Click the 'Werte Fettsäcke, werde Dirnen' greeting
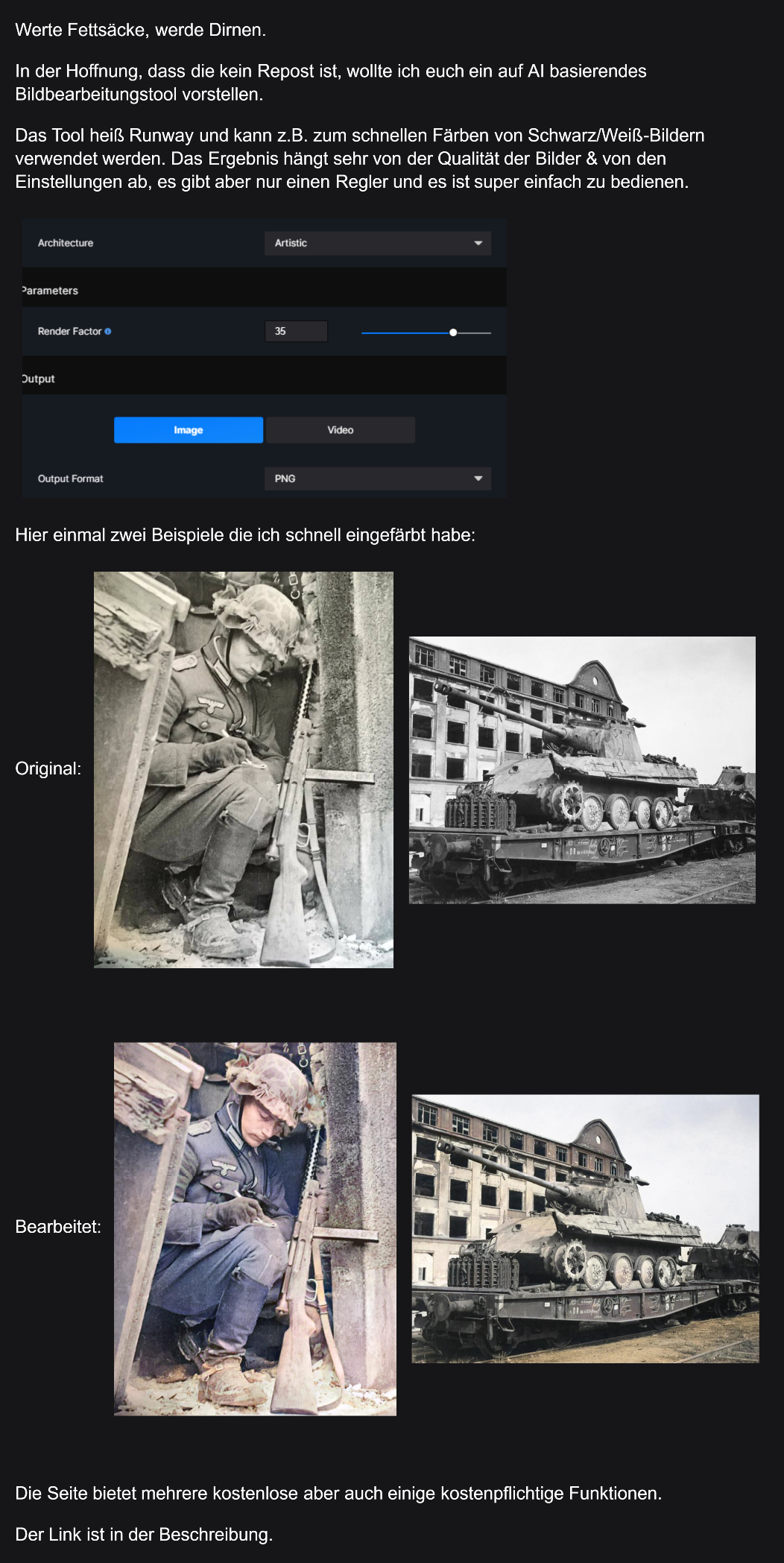 (140, 30)
